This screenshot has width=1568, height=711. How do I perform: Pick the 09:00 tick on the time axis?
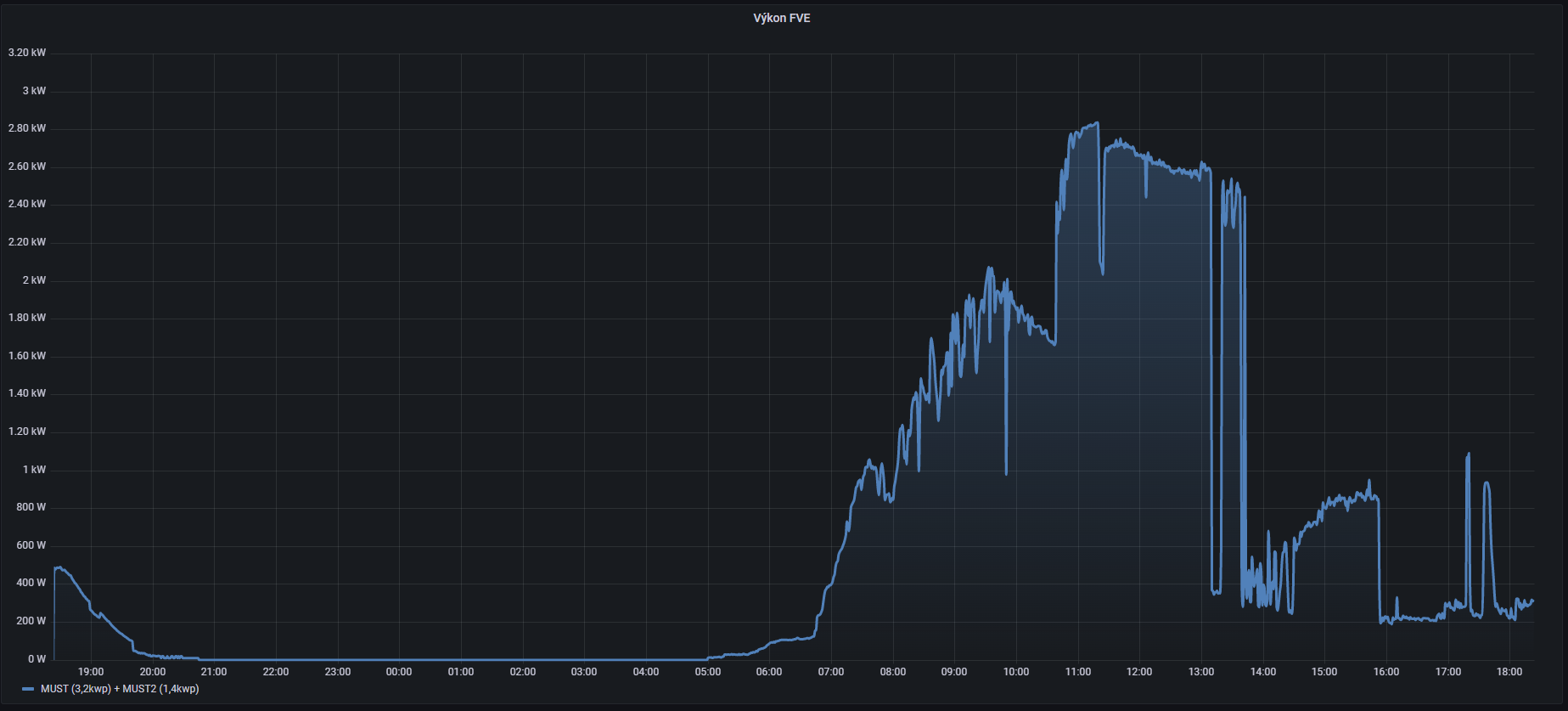(954, 672)
